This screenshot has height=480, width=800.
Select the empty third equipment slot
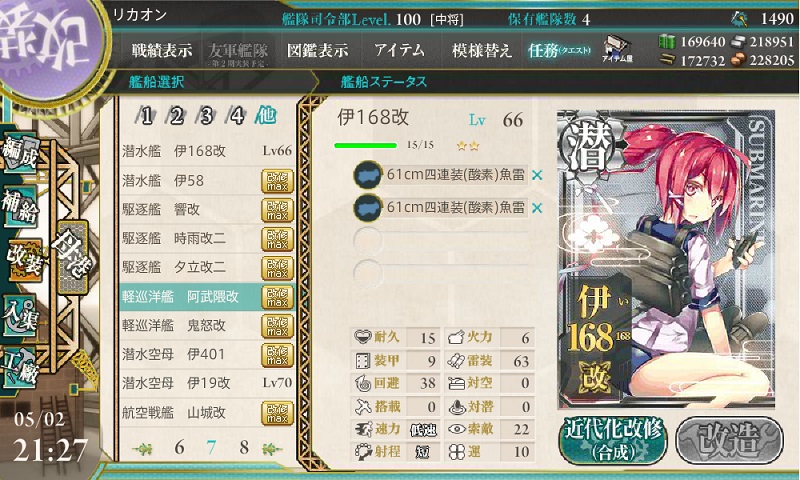coord(441,239)
